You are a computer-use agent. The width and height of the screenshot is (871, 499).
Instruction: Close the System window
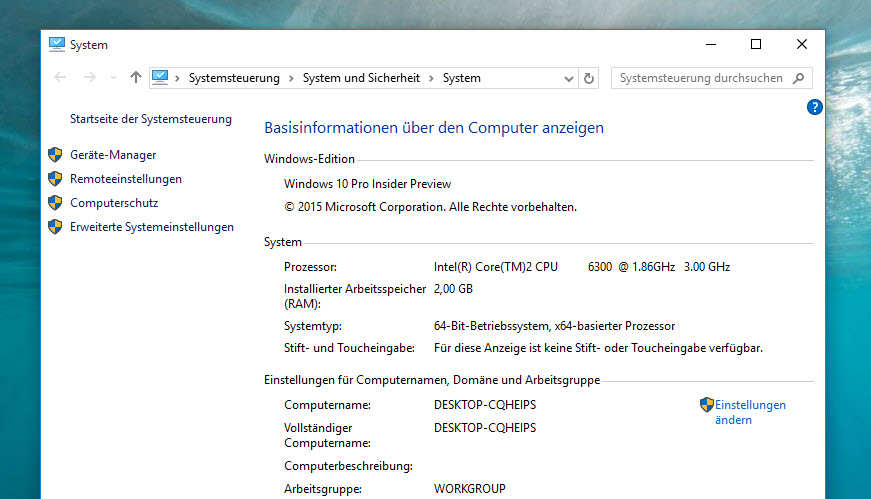coord(802,44)
